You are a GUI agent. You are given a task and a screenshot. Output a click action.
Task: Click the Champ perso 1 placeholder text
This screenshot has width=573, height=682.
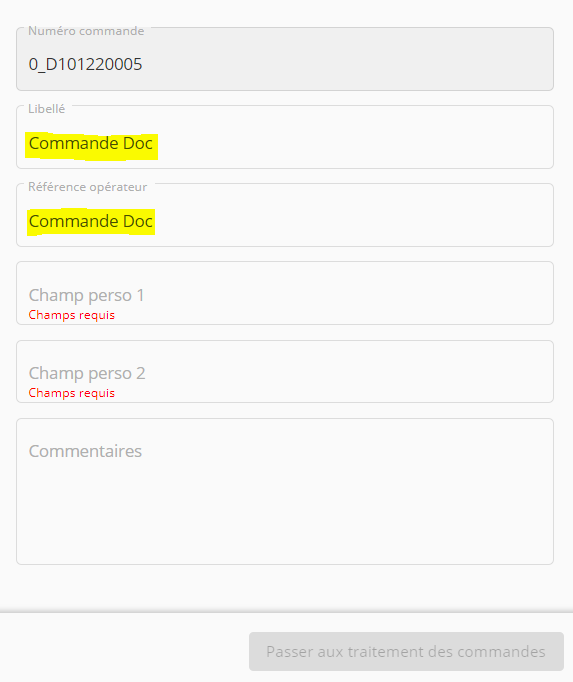click(x=86, y=295)
